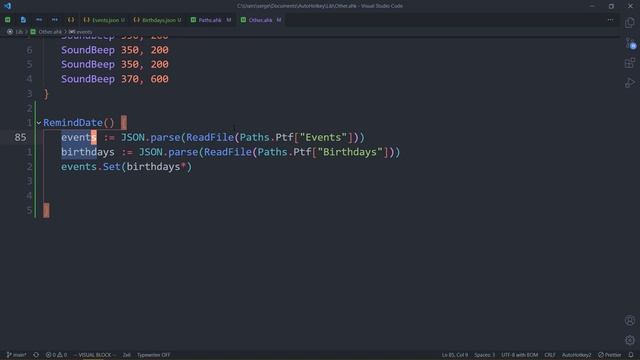The width and height of the screenshot is (640, 360).
Task: Click events.Set in the code
Action: coord(91,167)
